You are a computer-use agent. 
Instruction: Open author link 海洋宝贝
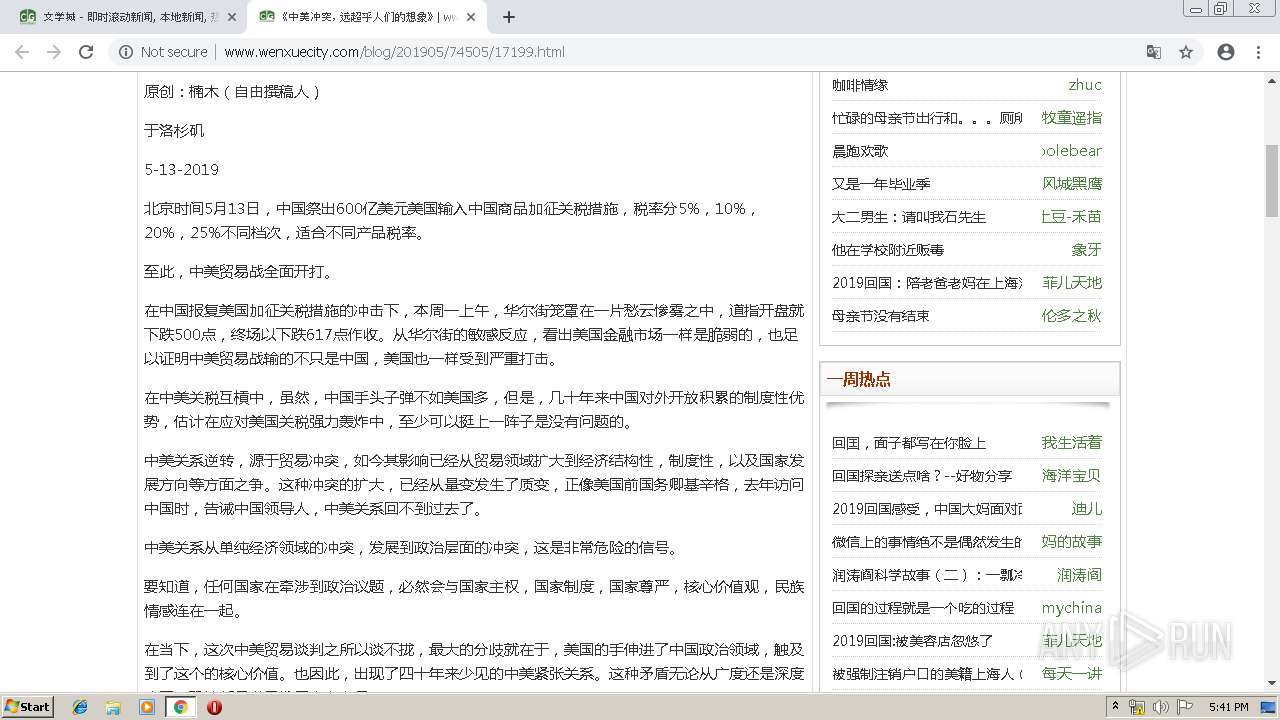pyautogui.click(x=1072, y=476)
